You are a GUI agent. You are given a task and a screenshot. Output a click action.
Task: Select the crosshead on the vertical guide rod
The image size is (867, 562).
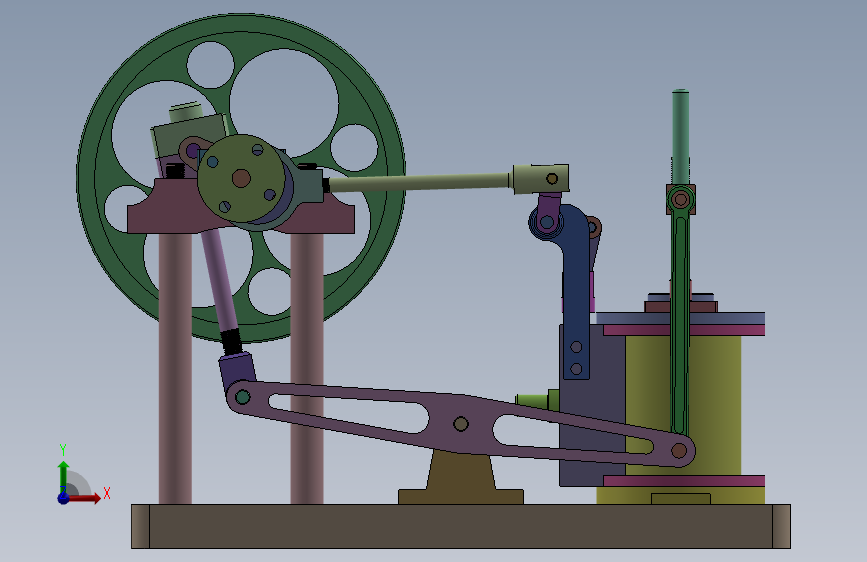click(x=681, y=199)
